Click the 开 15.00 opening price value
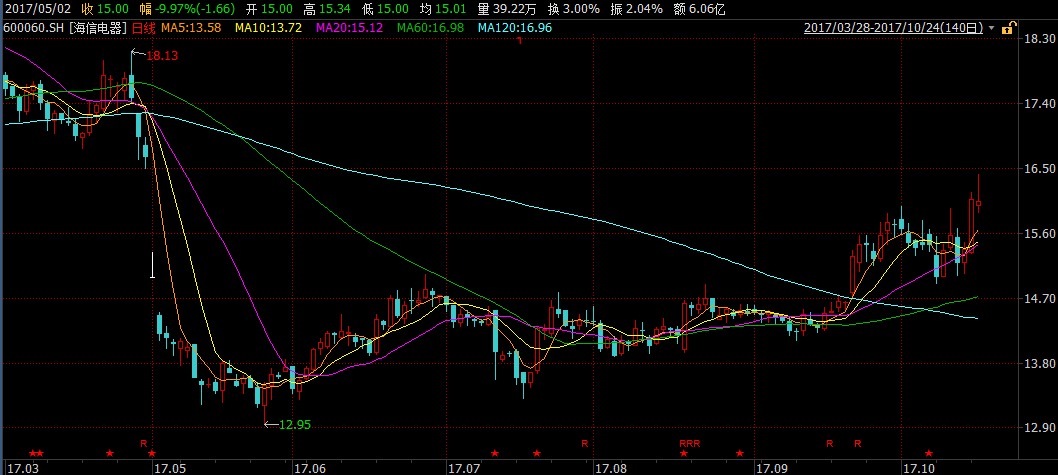Screen dimensions: 1058x475 [269, 9]
